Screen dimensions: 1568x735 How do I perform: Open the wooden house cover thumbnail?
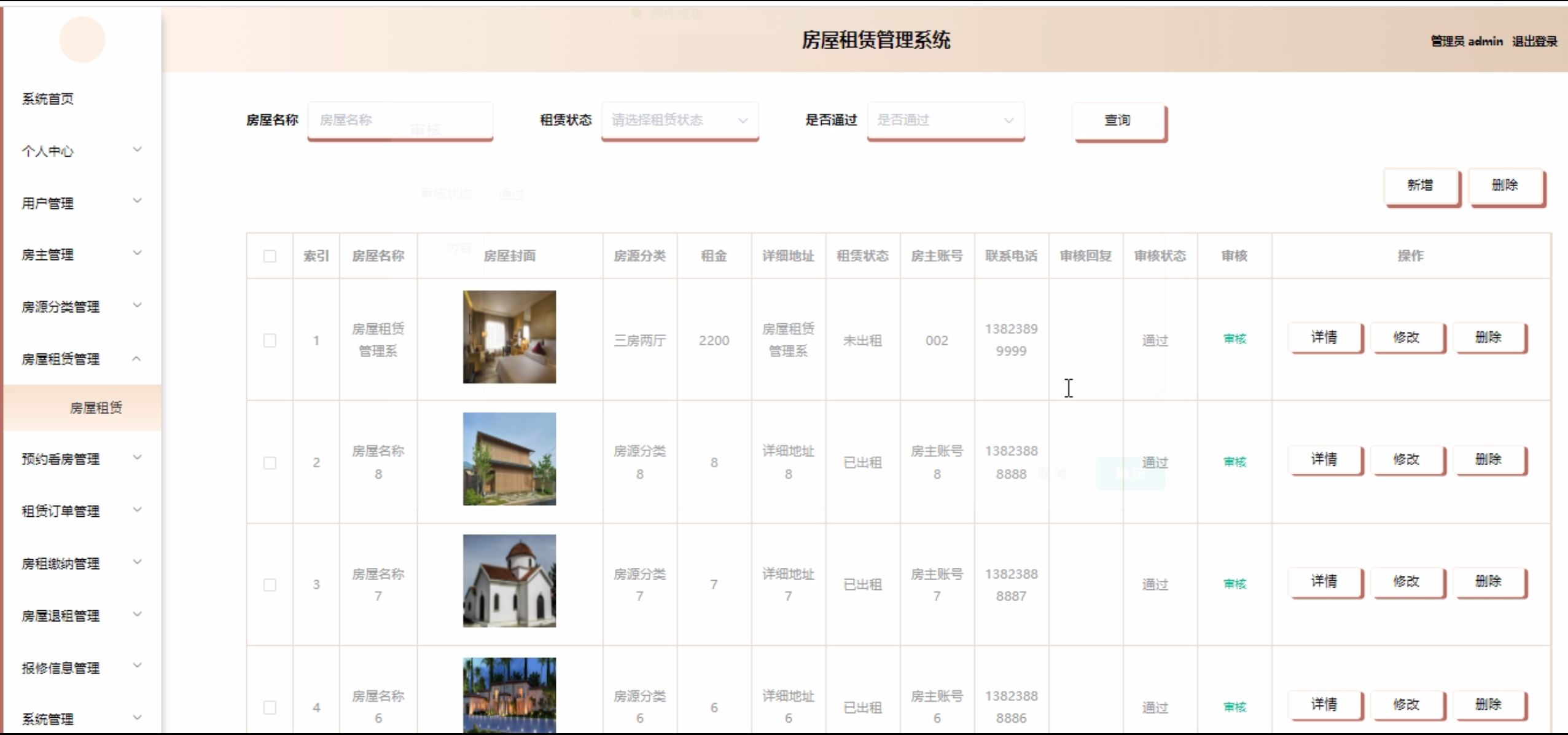click(509, 459)
